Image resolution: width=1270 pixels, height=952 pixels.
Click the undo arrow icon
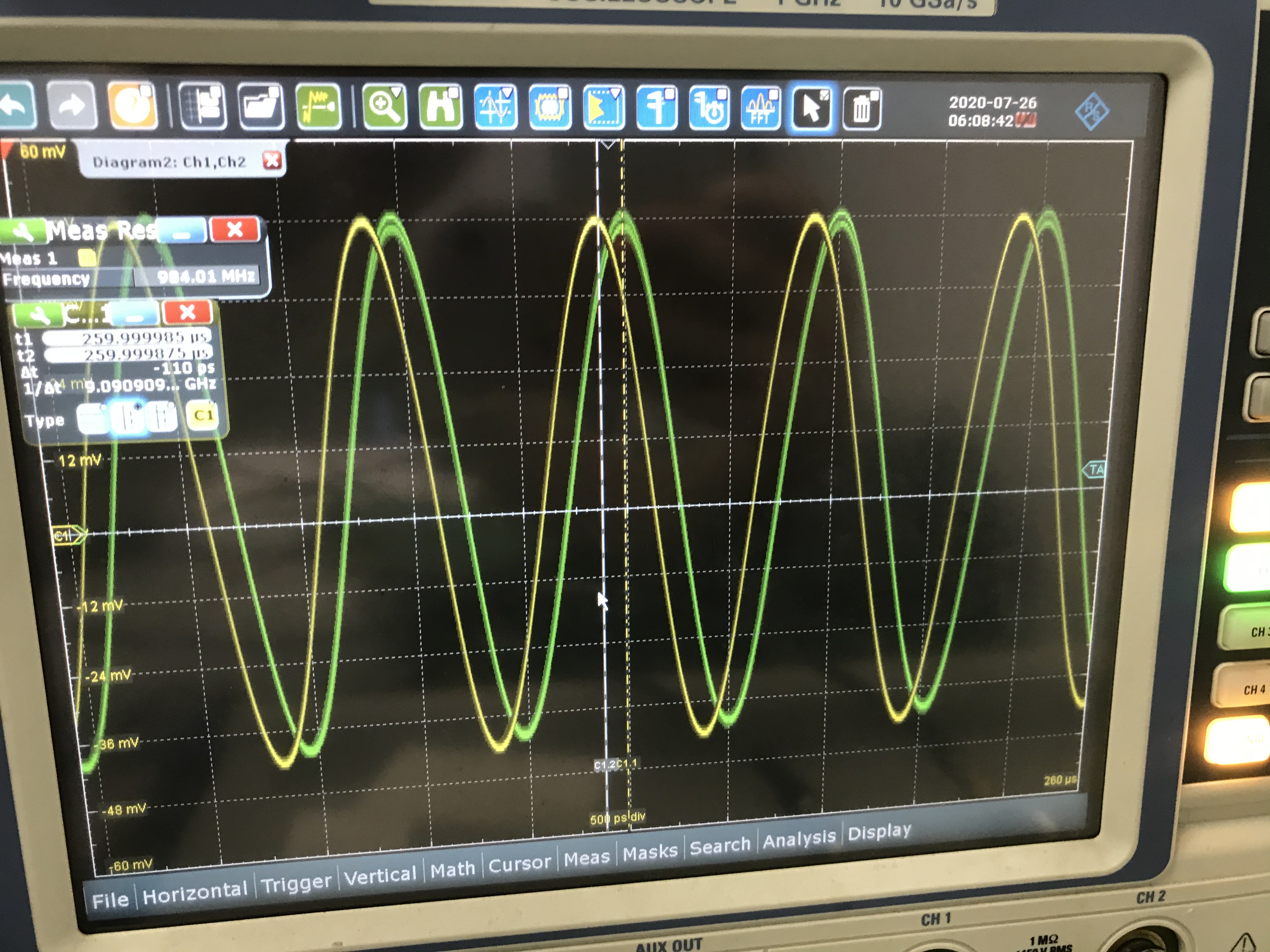coord(16,105)
